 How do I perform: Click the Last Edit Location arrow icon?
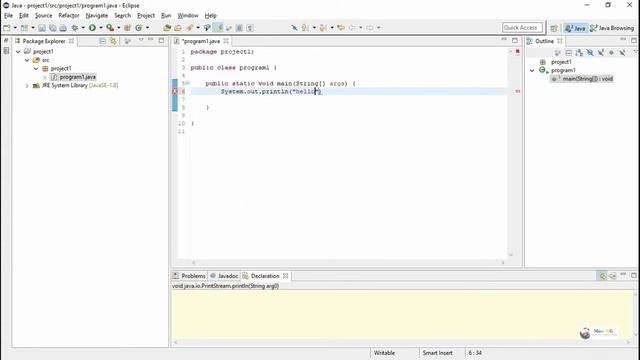tap(341, 28)
